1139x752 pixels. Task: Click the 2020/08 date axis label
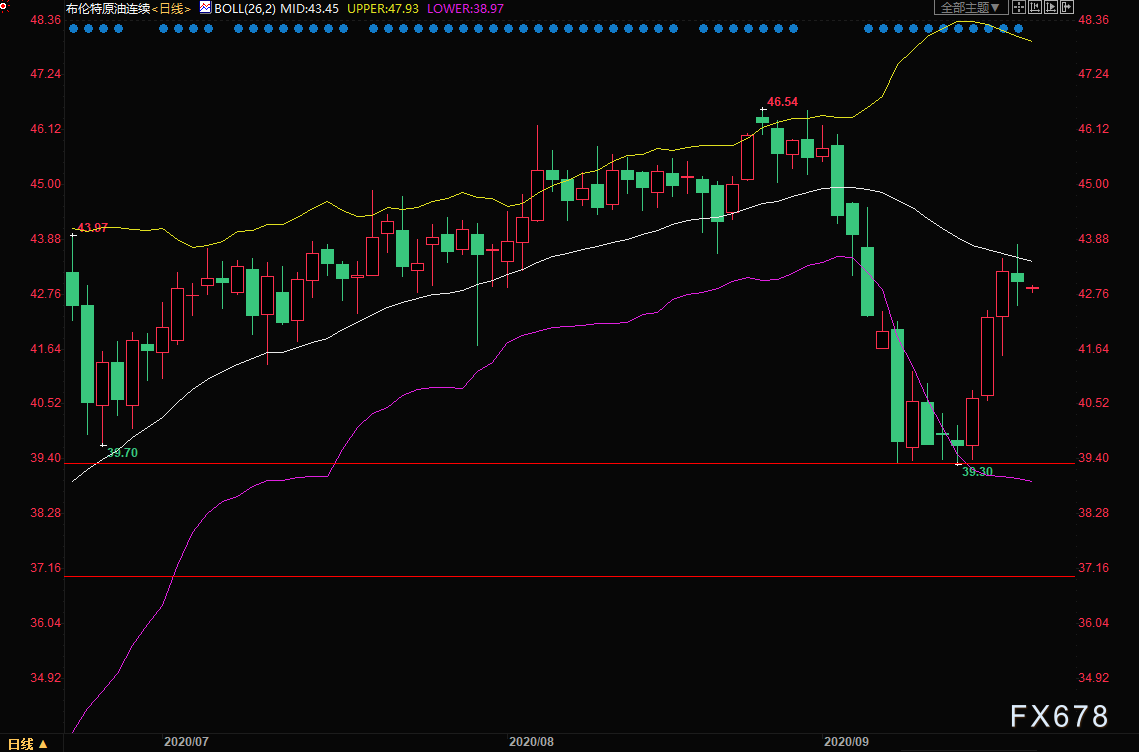[x=531, y=742]
